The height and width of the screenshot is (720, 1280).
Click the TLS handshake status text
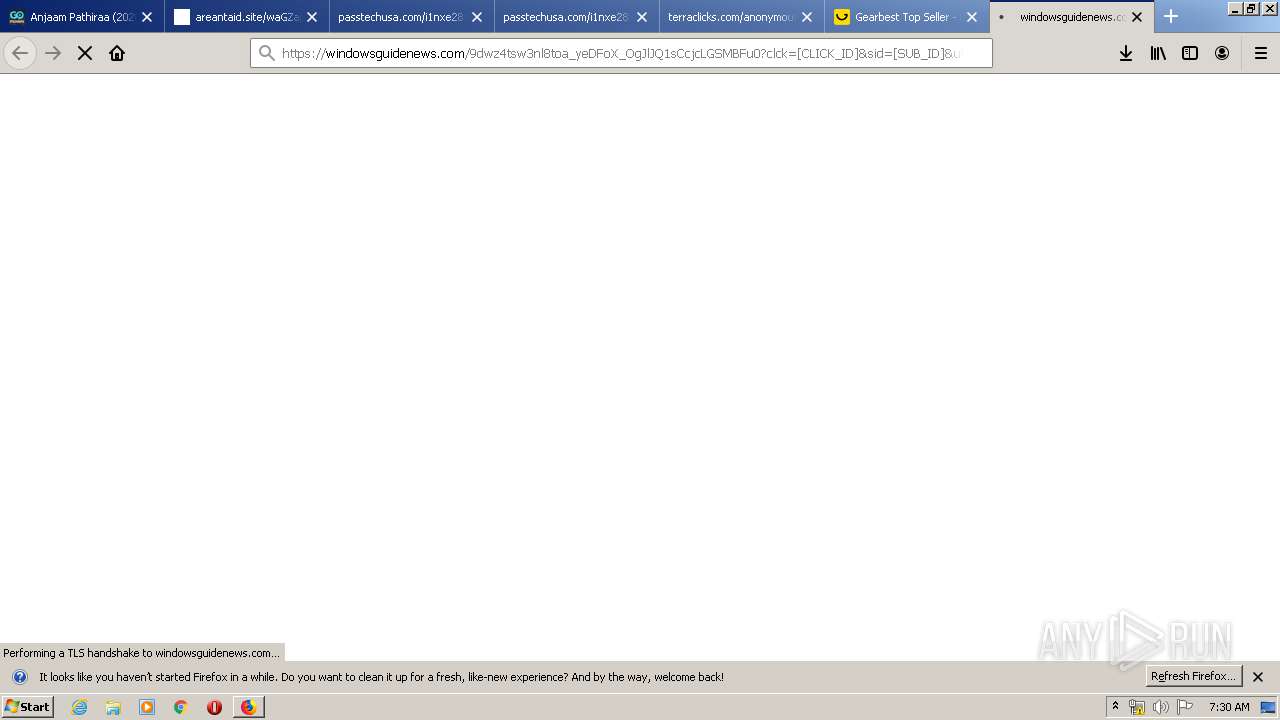(141, 653)
